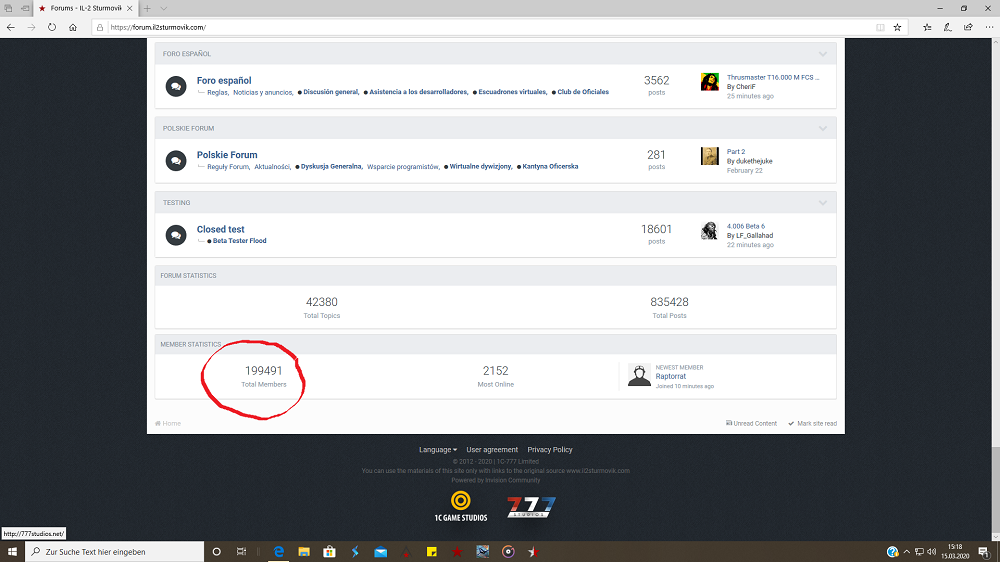This screenshot has width=1000, height=562.
Task: Open a new tab with plus icon
Action: [147, 8]
